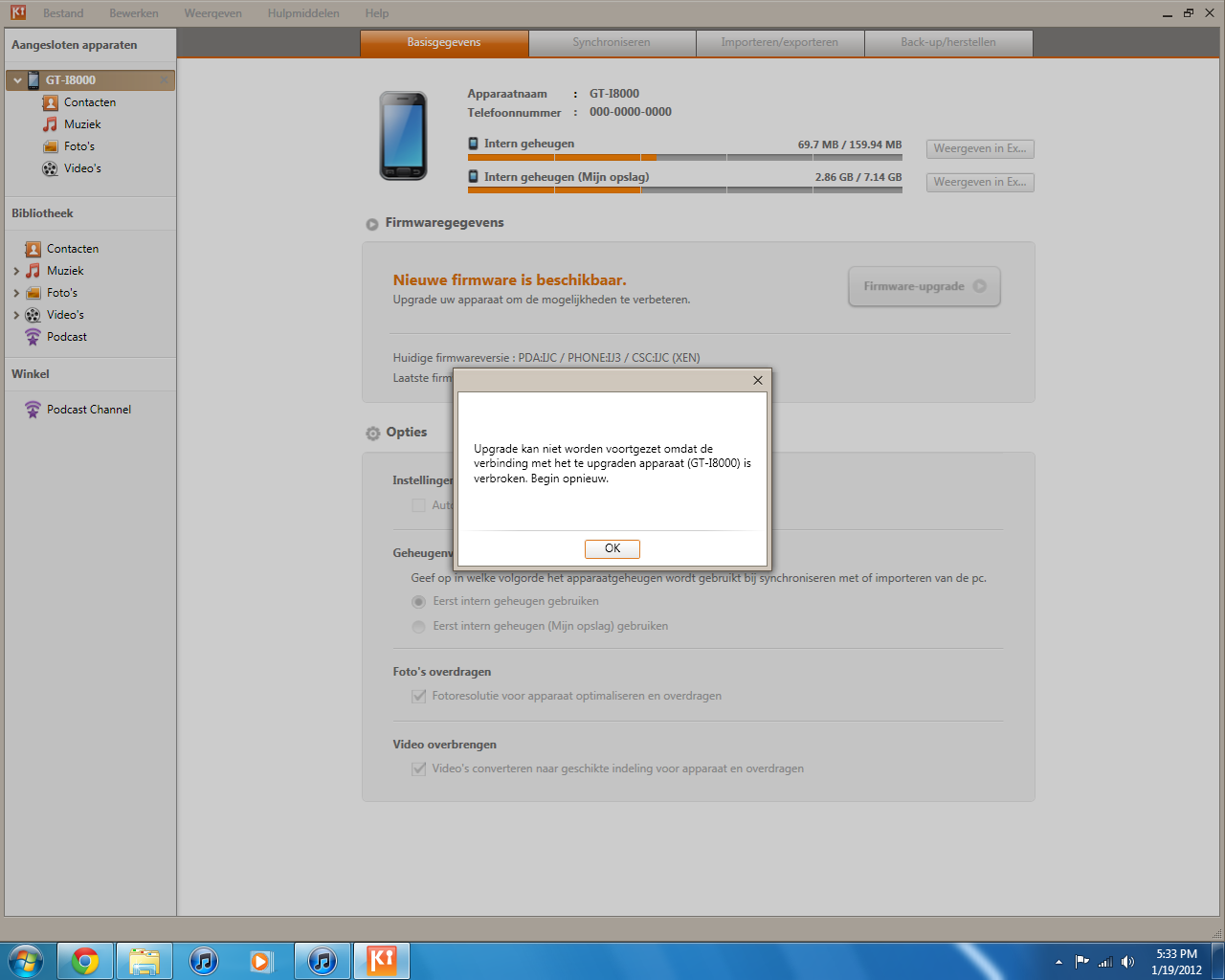Select the Bibliotheek Video's icon
1225x980 pixels.
33,315
